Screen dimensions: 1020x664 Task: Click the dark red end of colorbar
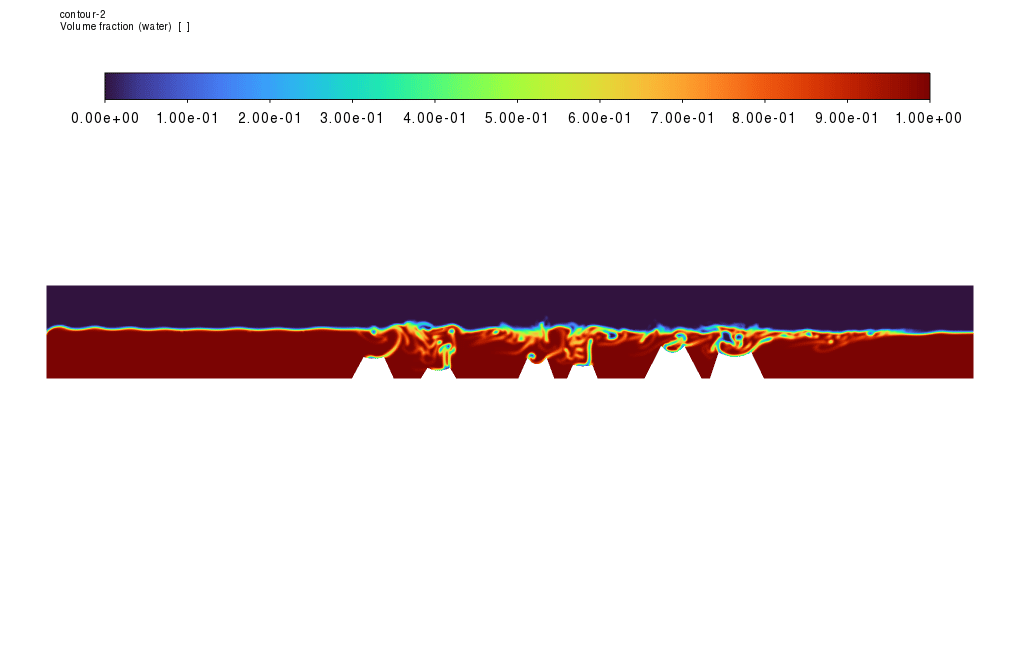[x=920, y=86]
